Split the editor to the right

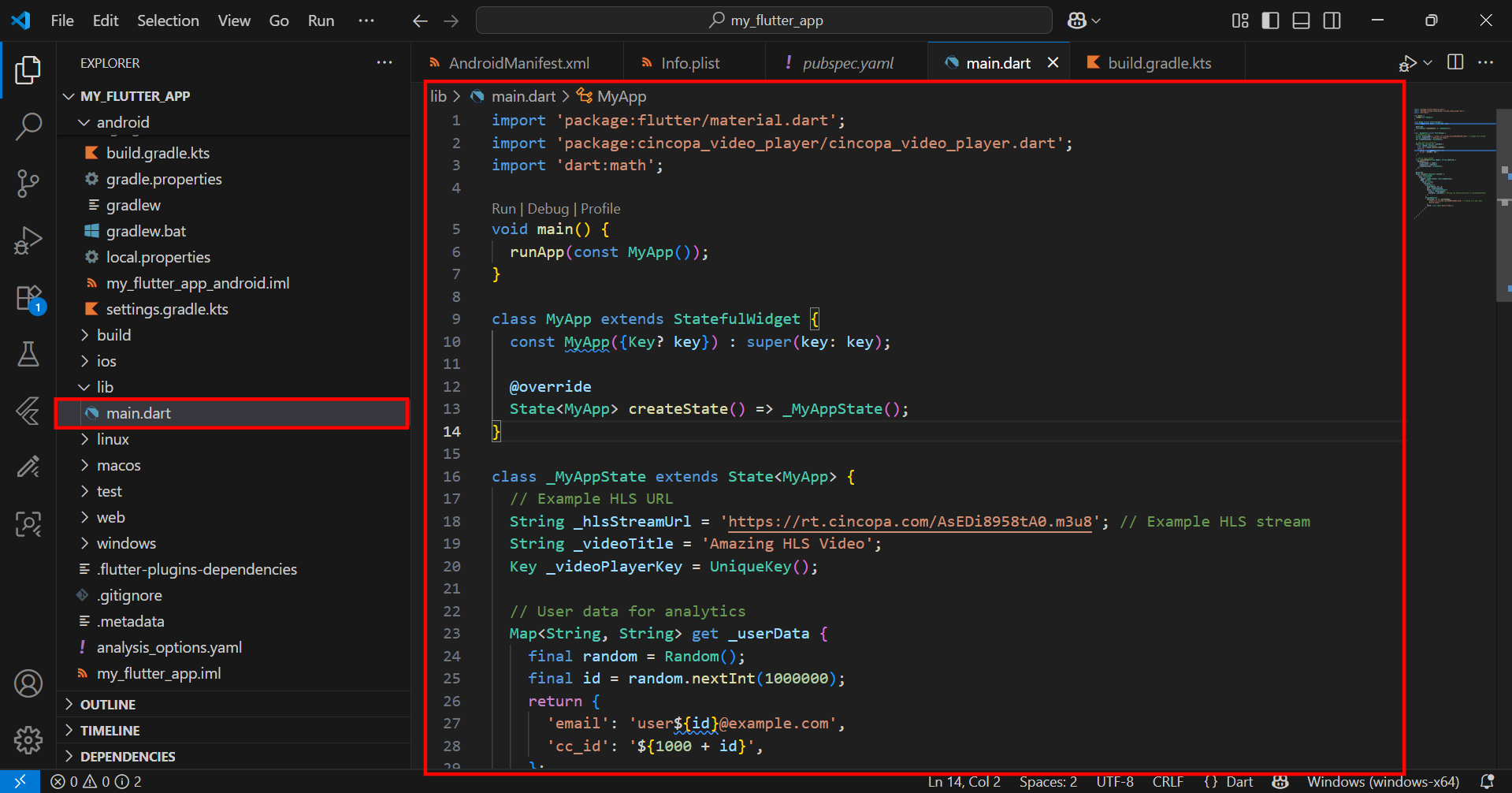click(x=1455, y=62)
